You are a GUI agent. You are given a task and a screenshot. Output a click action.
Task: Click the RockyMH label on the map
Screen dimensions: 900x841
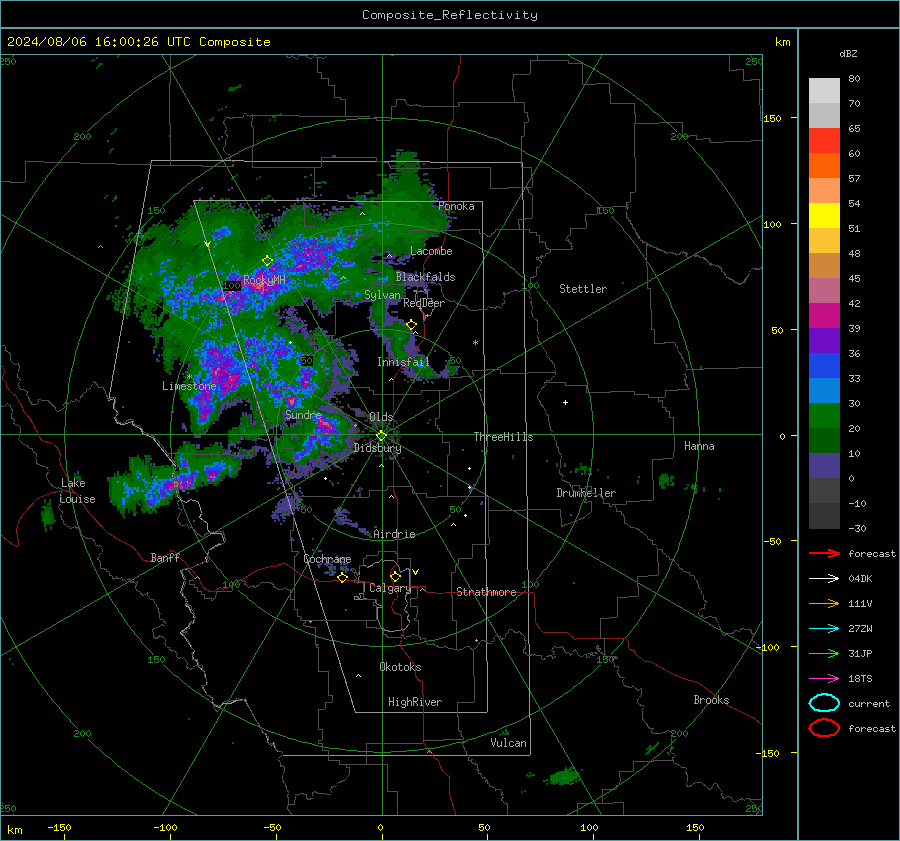[x=264, y=280]
